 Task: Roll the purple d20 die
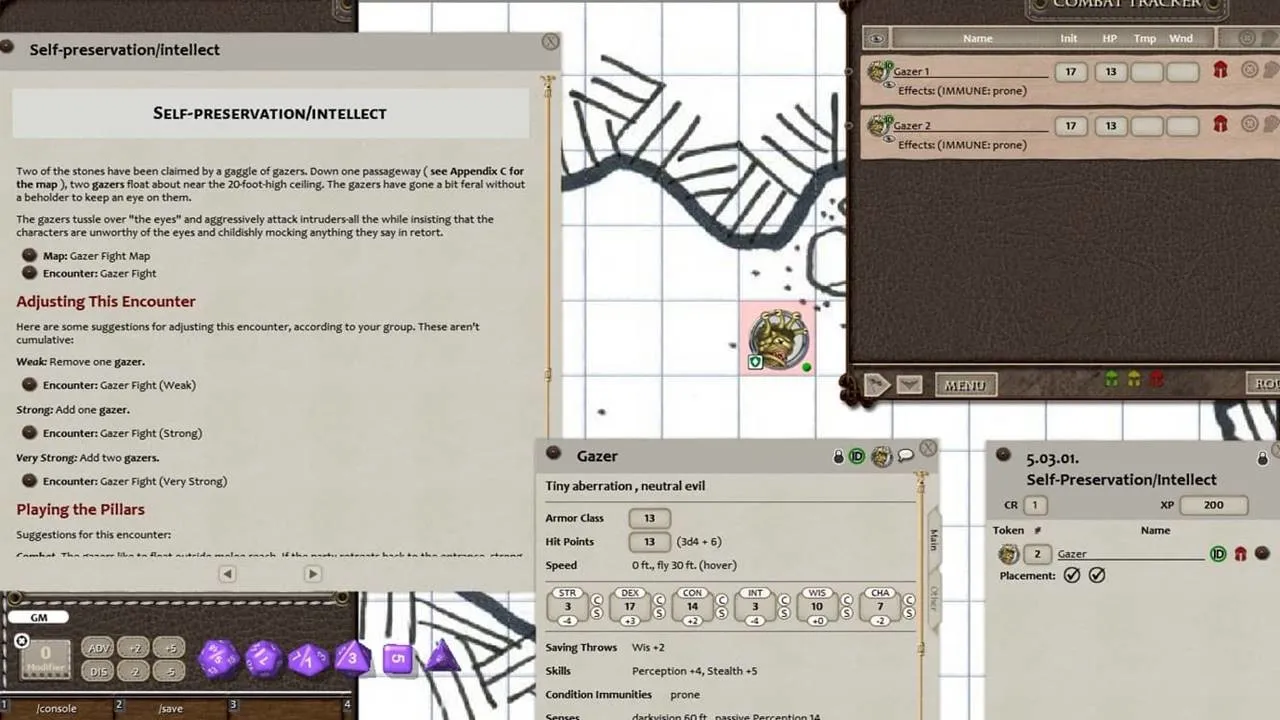click(217, 659)
